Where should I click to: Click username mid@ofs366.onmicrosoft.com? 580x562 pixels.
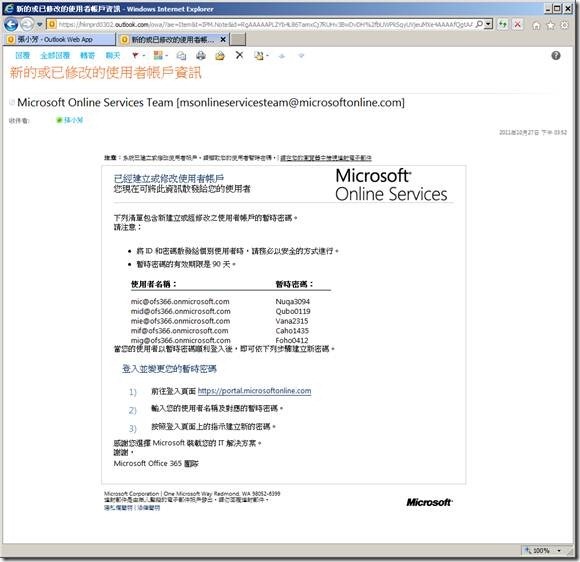click(x=181, y=311)
